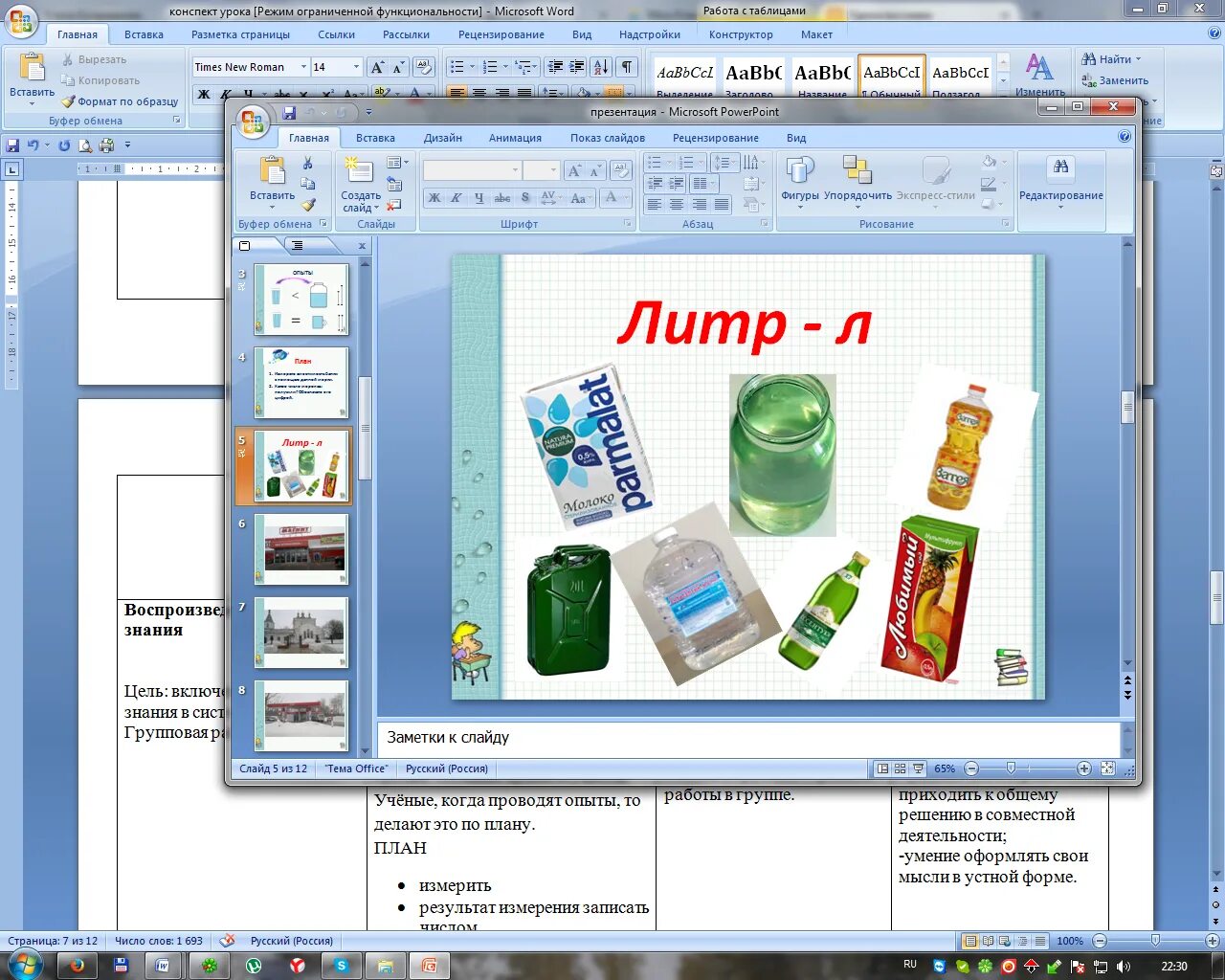This screenshot has width=1225, height=980.
Task: Click the PowerPoint help question mark icon
Action: pyautogui.click(x=1125, y=137)
